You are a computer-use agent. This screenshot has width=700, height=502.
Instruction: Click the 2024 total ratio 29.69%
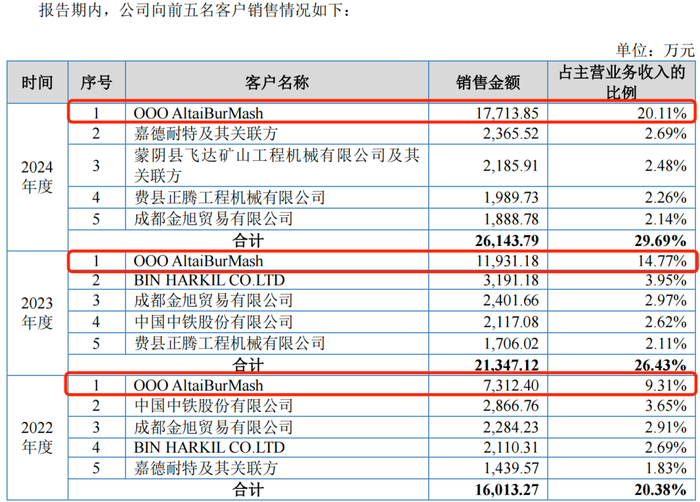tap(661, 241)
